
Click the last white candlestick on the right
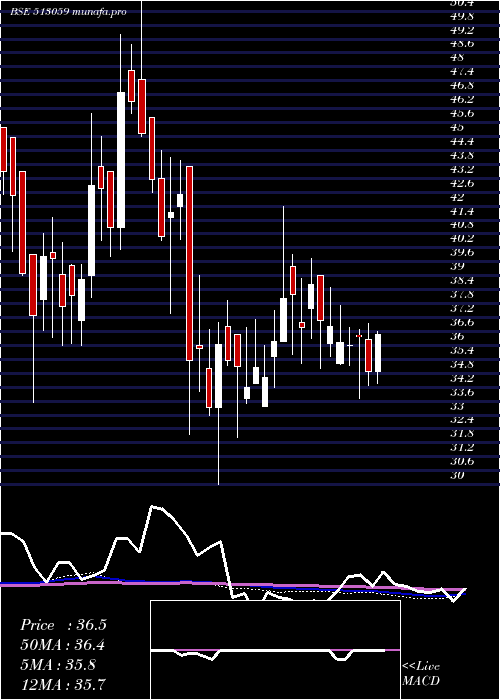coord(378,353)
